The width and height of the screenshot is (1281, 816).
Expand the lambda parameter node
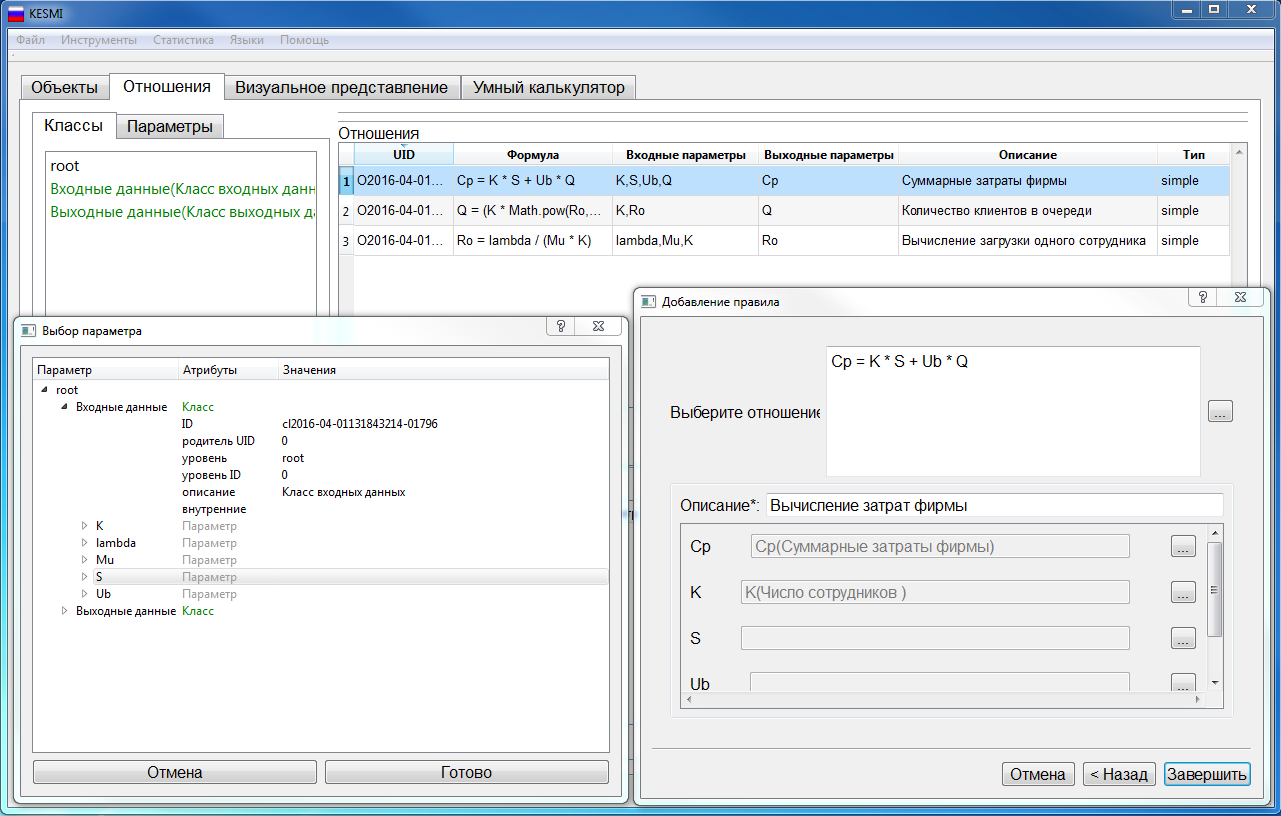84,543
